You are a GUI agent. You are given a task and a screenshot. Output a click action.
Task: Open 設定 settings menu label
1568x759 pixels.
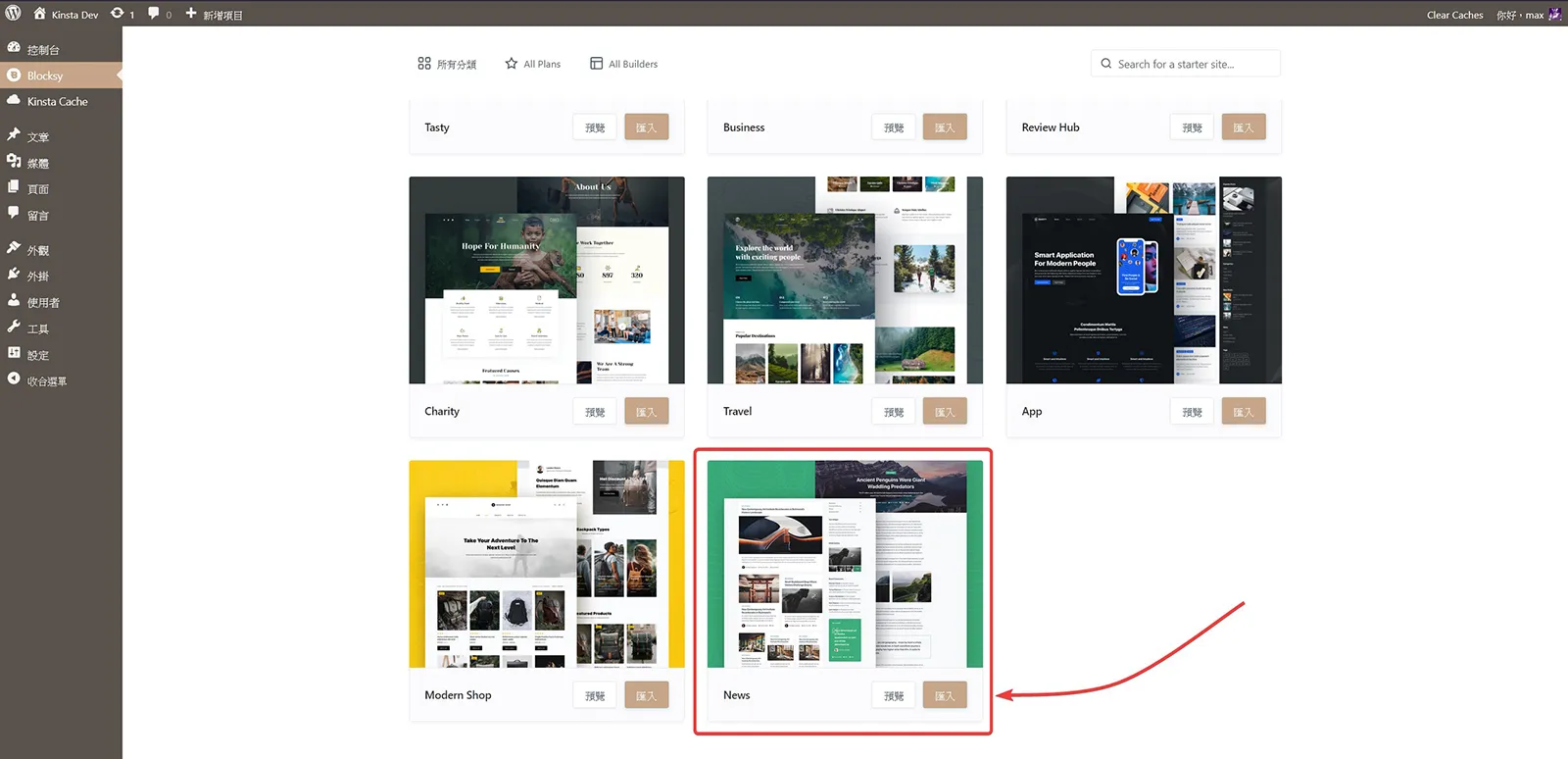tap(38, 355)
